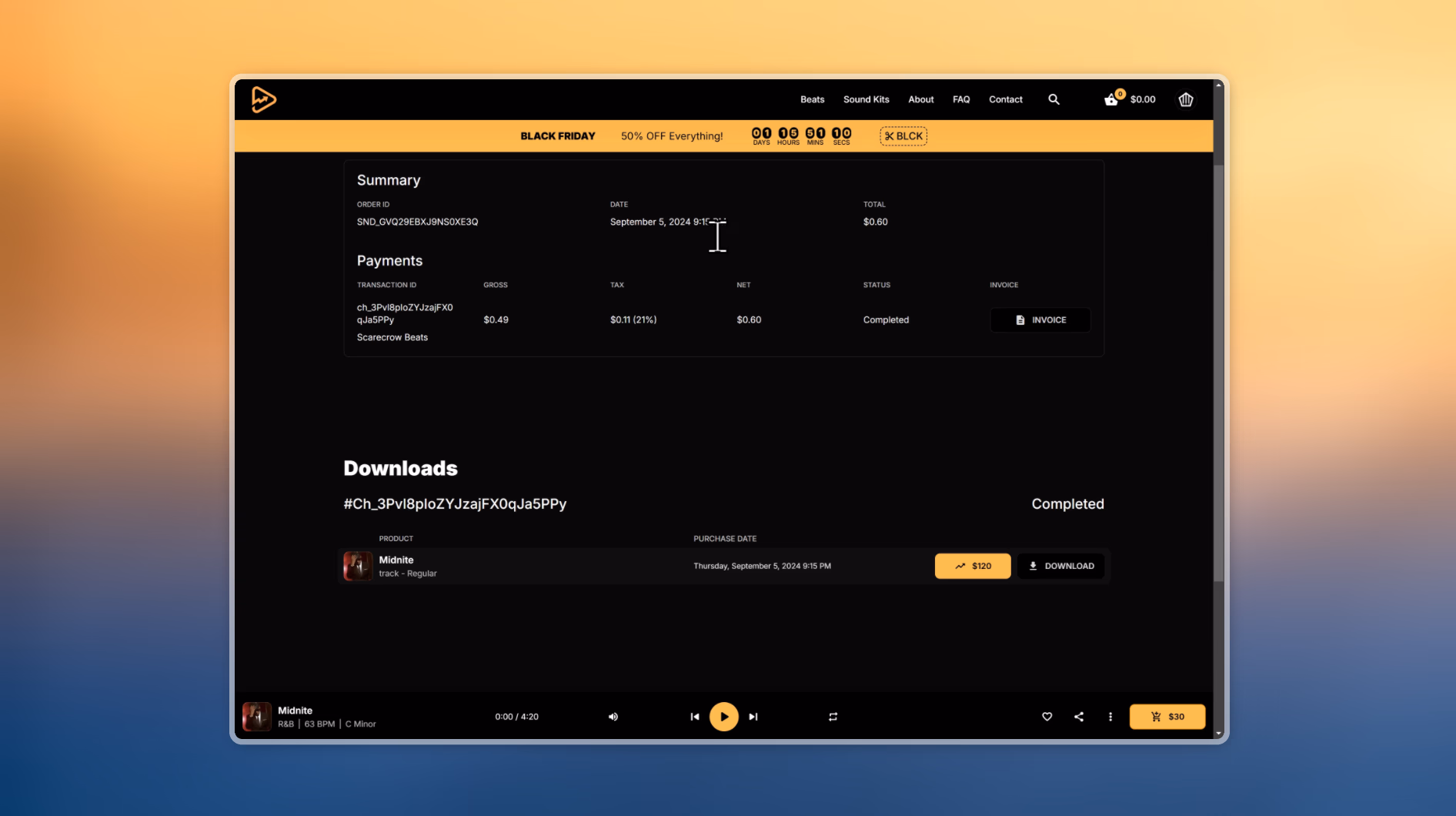
Task: Click the BLACK FRIDAY banner label
Action: 557,136
